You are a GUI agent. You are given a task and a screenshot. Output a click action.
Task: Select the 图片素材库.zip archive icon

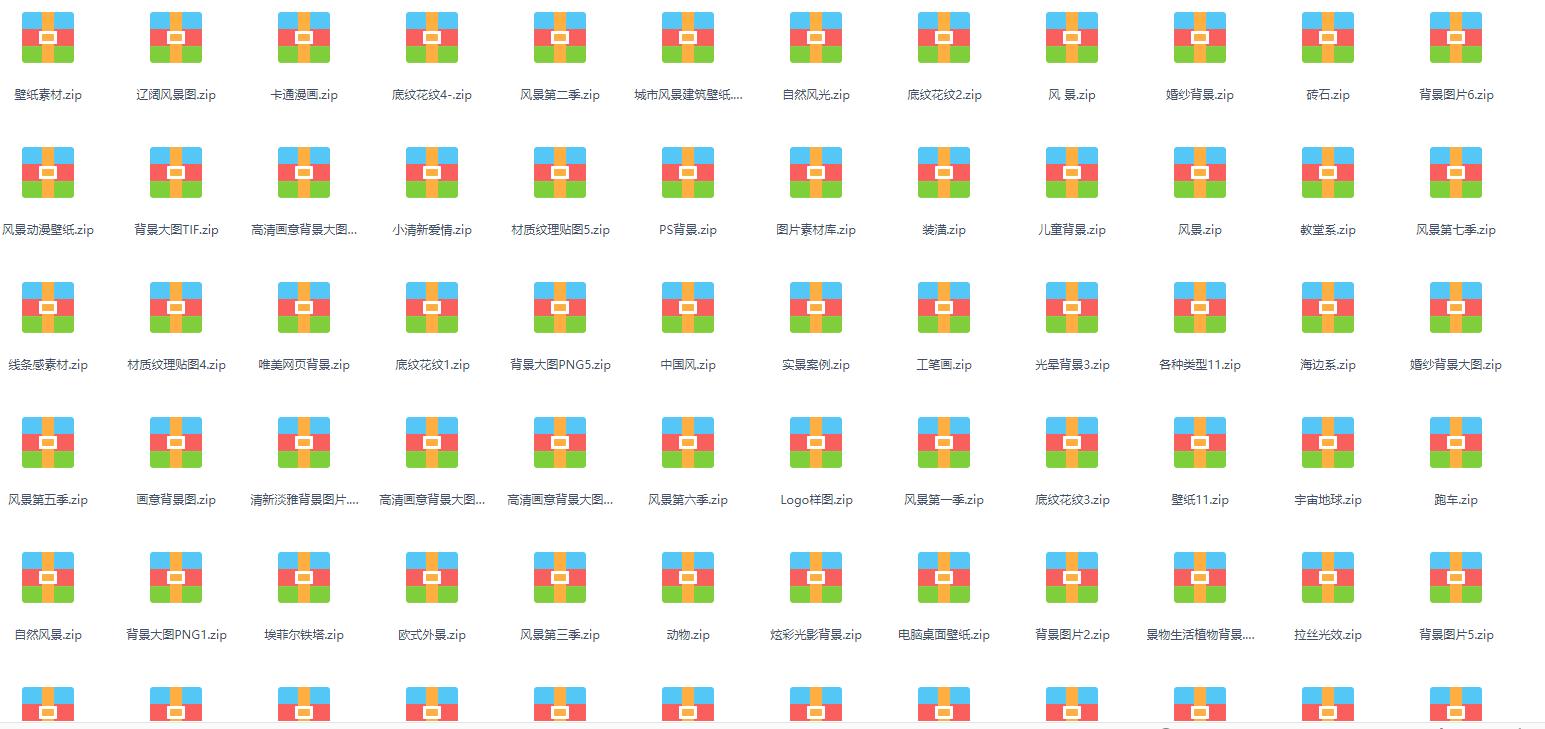coord(816,173)
